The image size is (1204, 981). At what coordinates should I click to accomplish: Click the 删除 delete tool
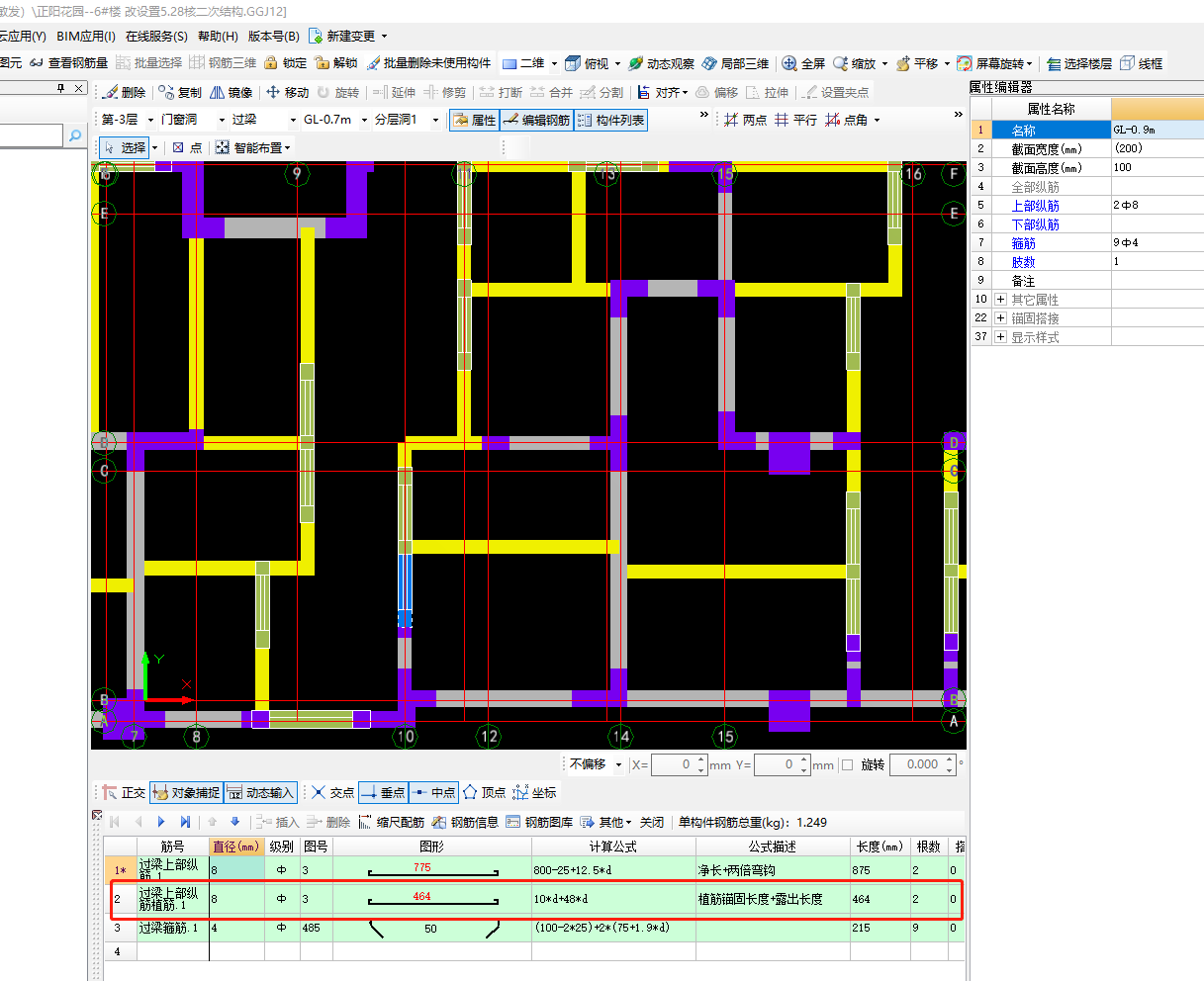point(124,92)
